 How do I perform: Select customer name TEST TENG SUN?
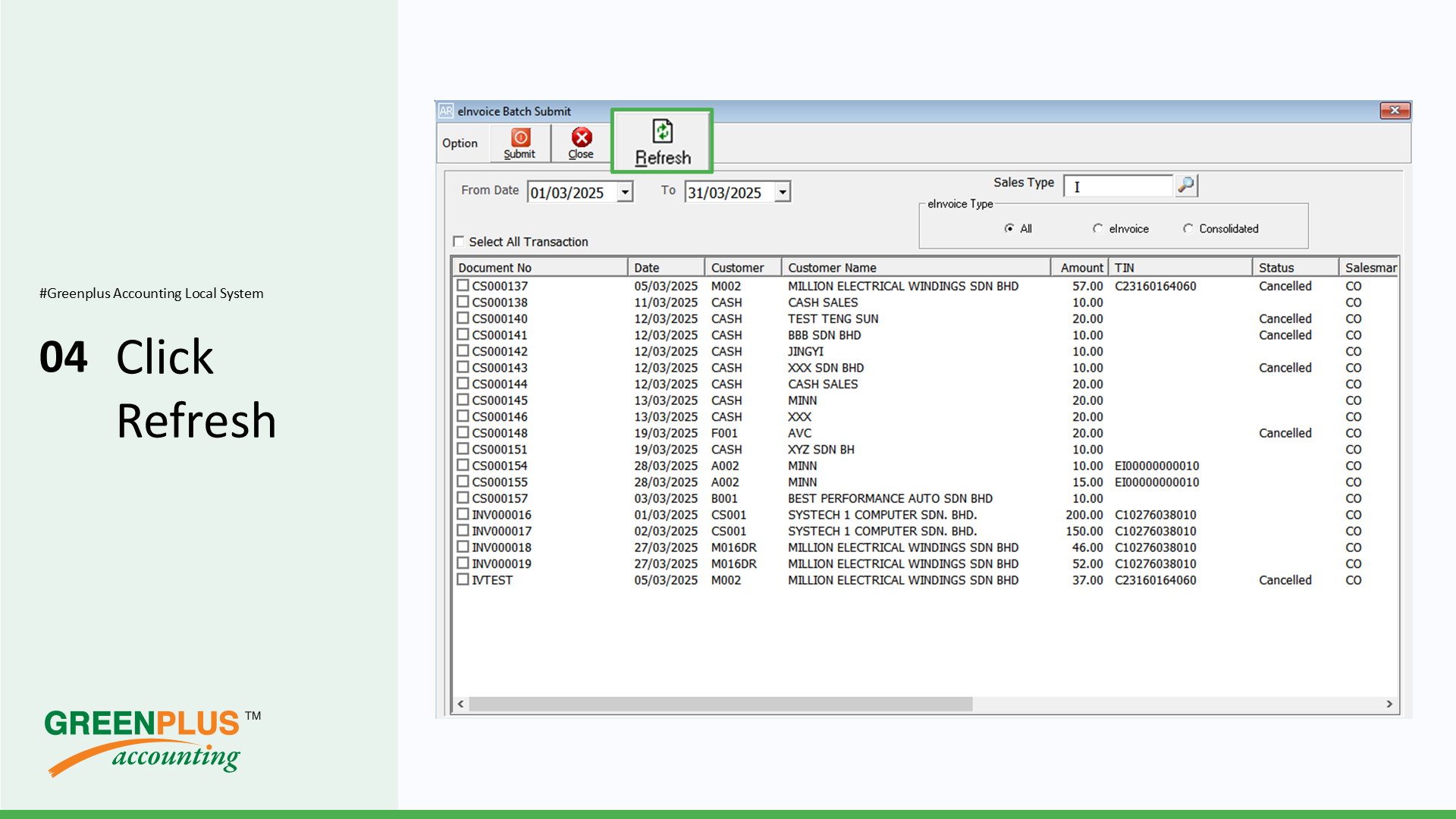(x=833, y=318)
